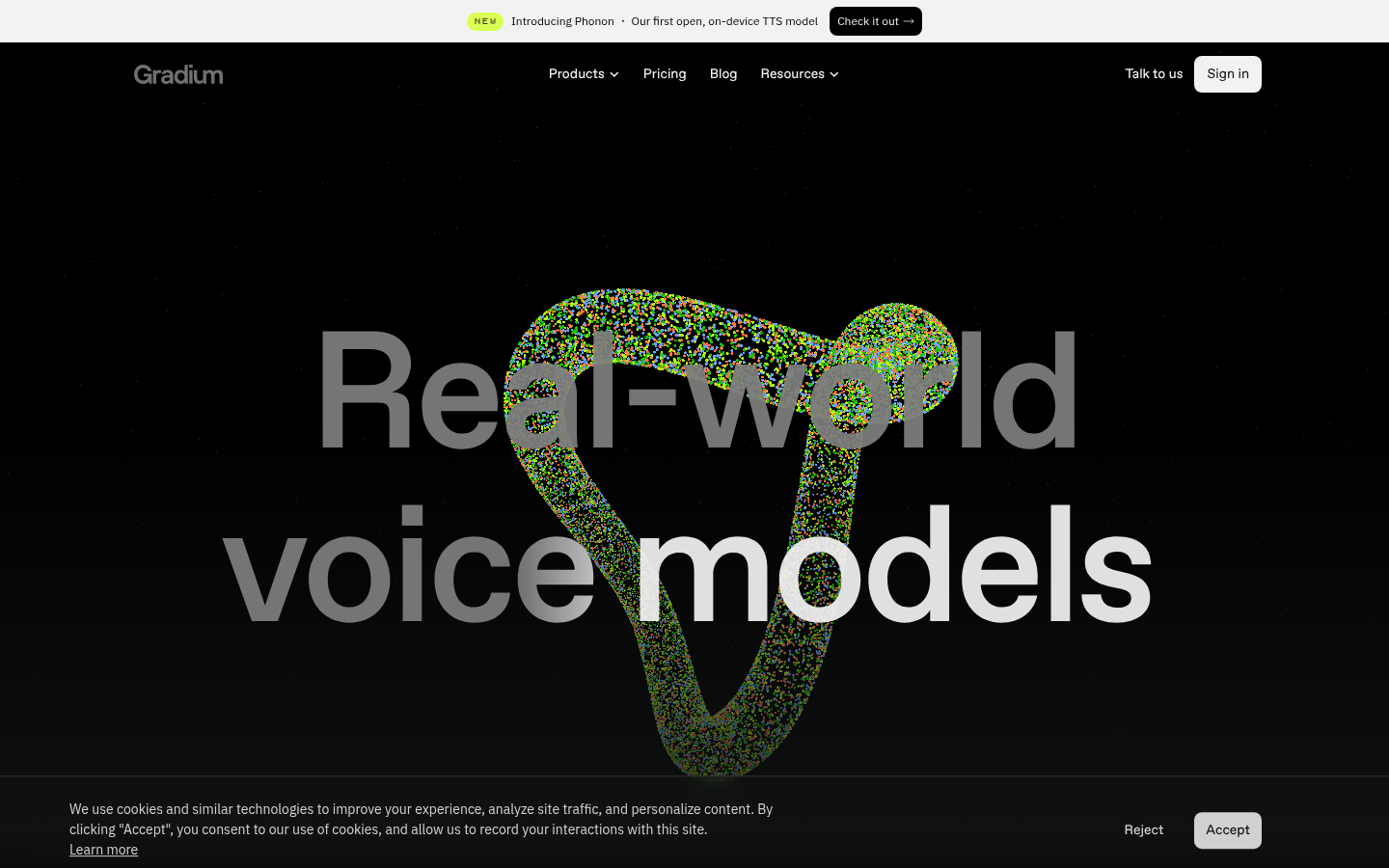This screenshot has width=1389, height=868.
Task: Click the 'Real-world' hero heading line
Action: point(696,392)
